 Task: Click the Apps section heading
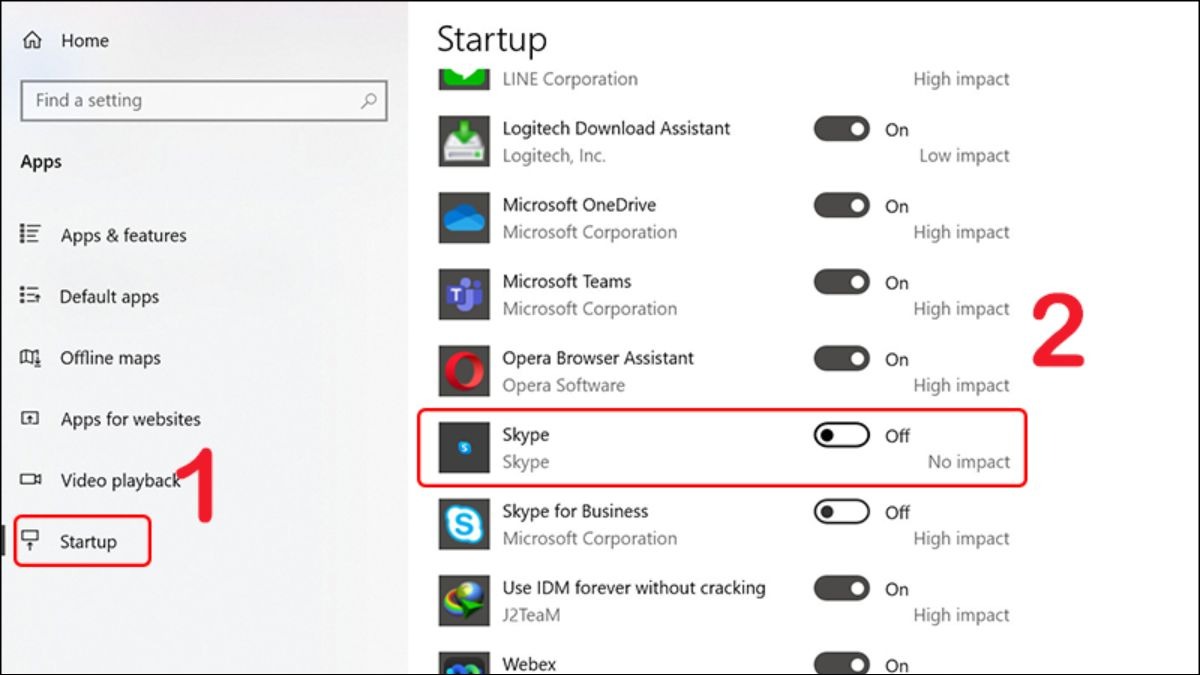point(41,162)
